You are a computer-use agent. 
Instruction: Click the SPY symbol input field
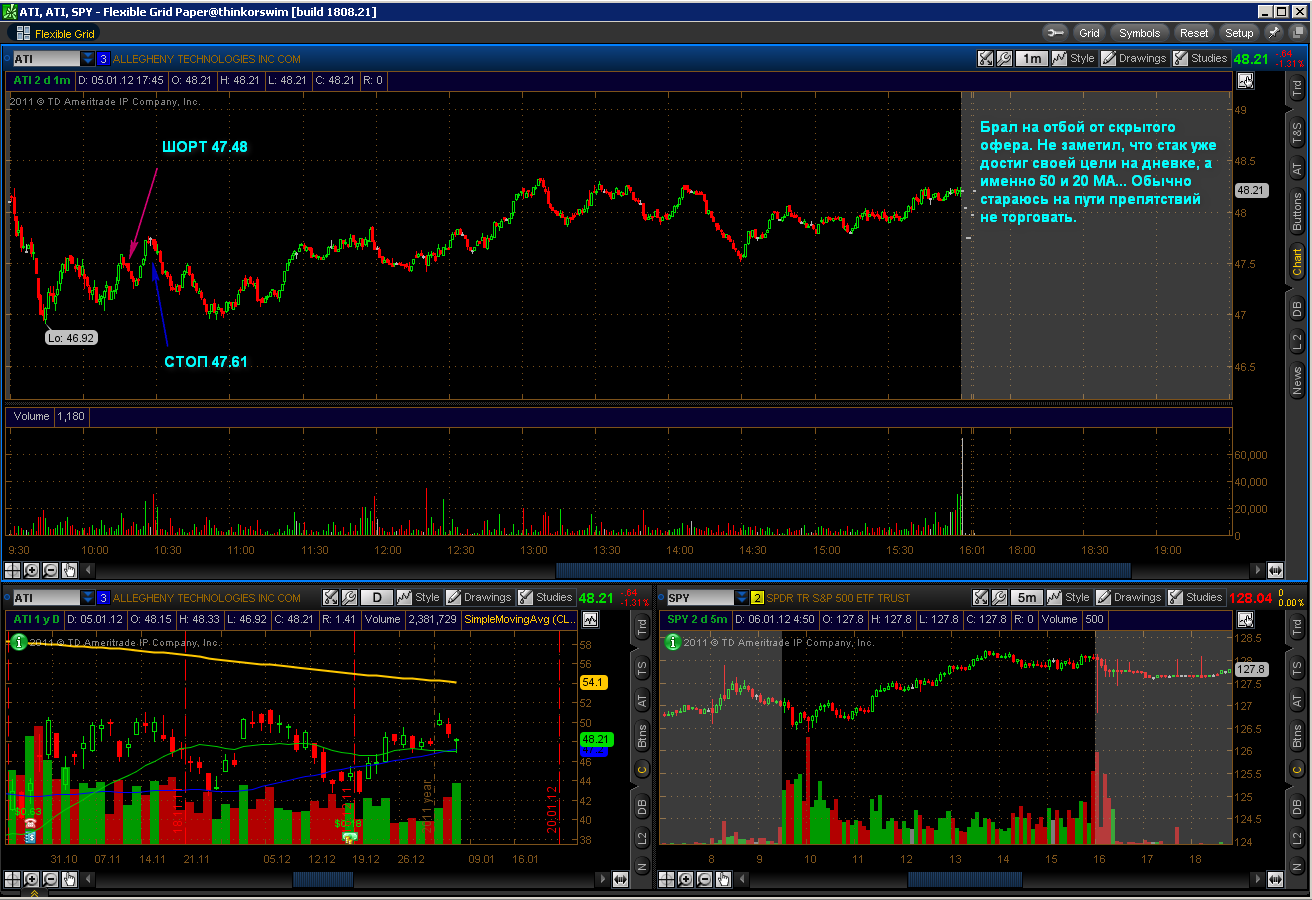click(699, 598)
